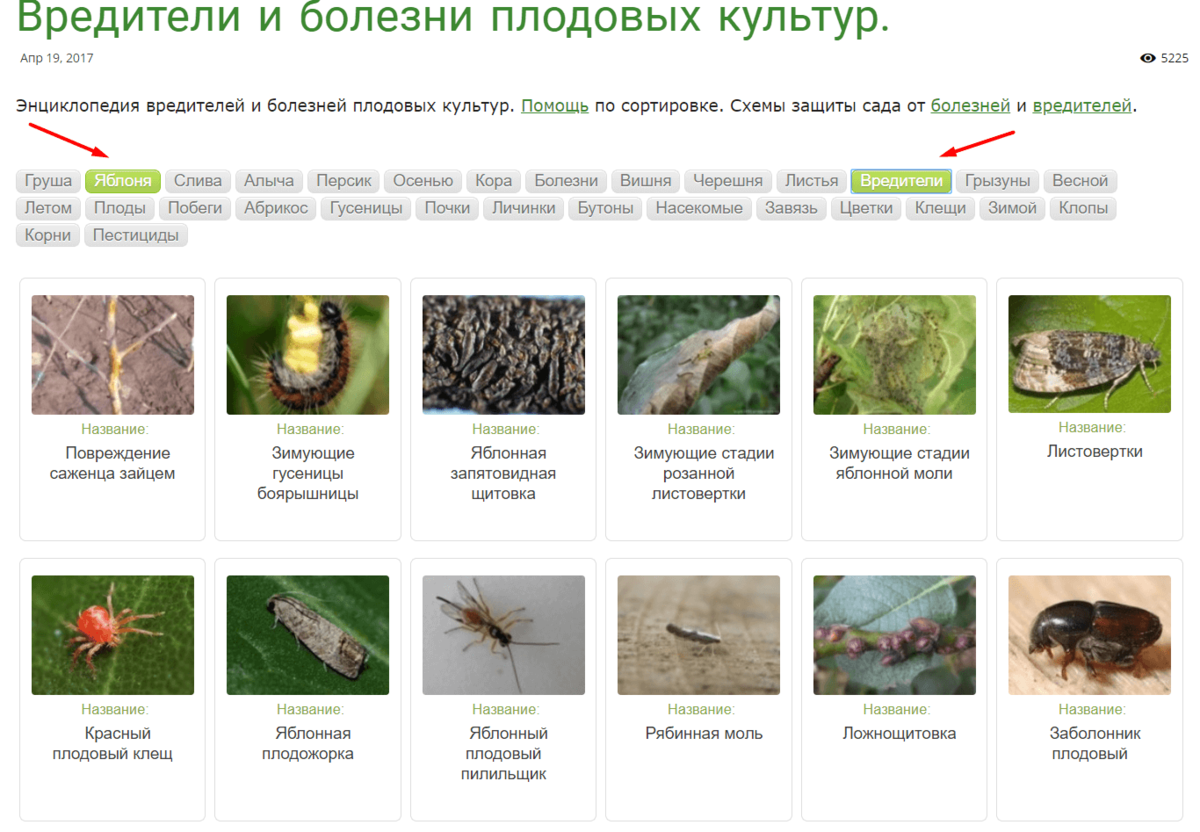Follow the вредителей protection scheme link
1200x832 pixels.
tap(1082, 105)
